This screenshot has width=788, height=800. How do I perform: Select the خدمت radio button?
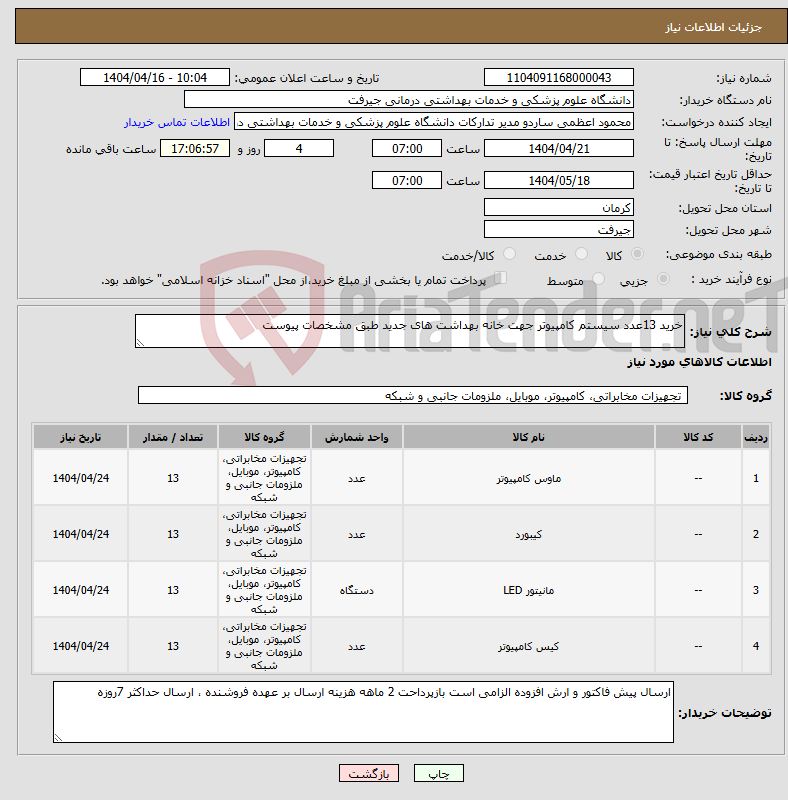click(x=581, y=254)
